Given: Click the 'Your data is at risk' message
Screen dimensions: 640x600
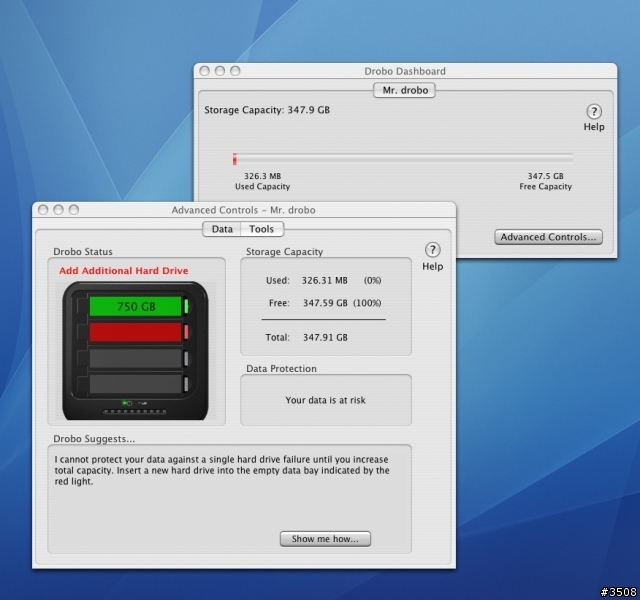Looking at the screenshot, I should 325,400.
